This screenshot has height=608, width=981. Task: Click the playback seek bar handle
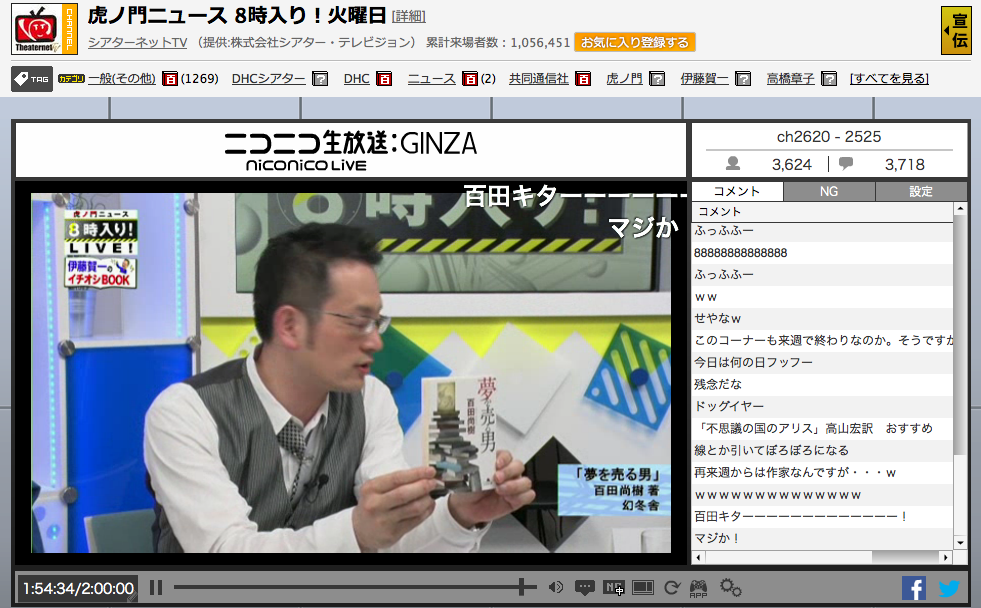click(521, 587)
